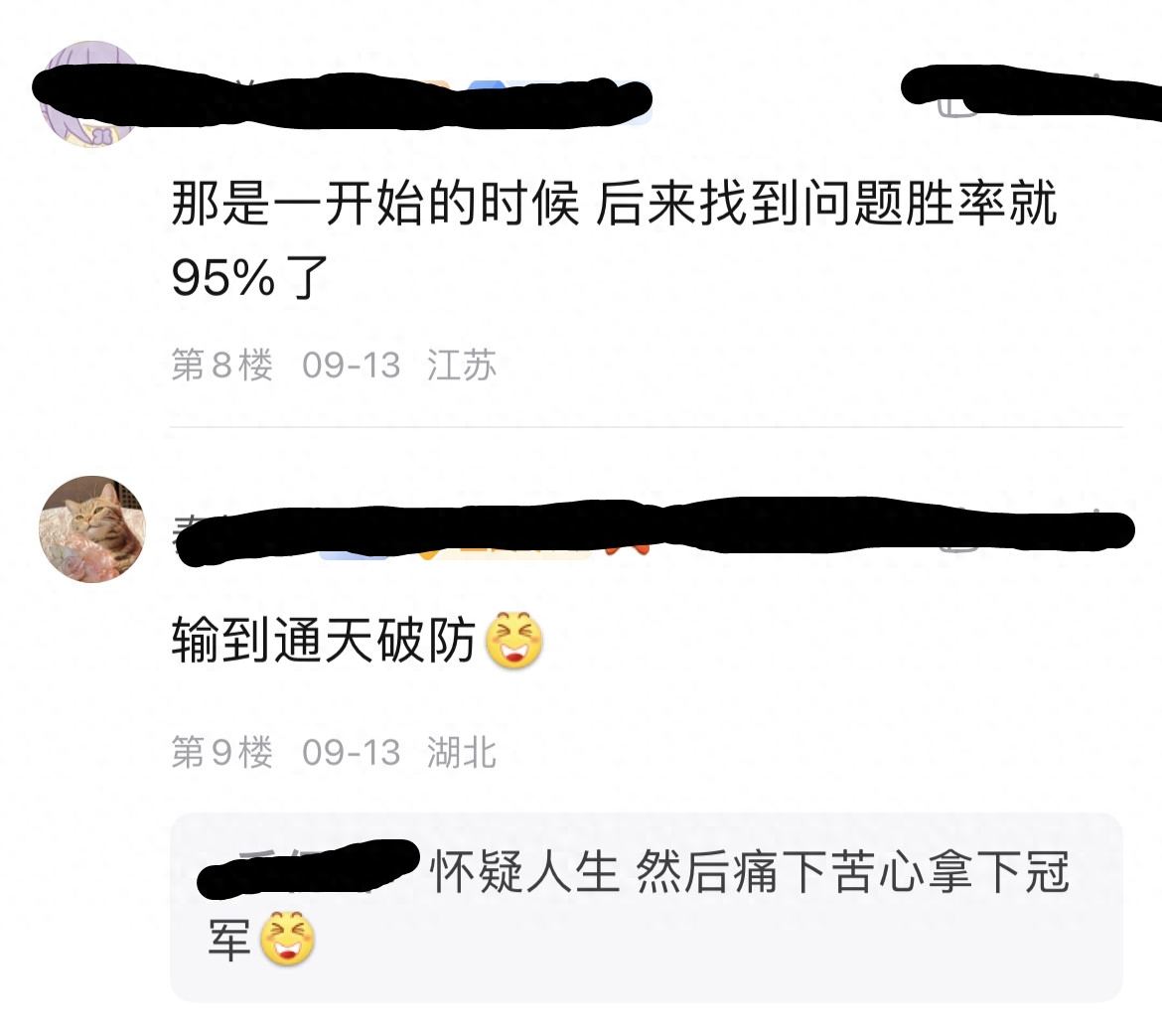Tap the 湖北 location label

point(462,752)
